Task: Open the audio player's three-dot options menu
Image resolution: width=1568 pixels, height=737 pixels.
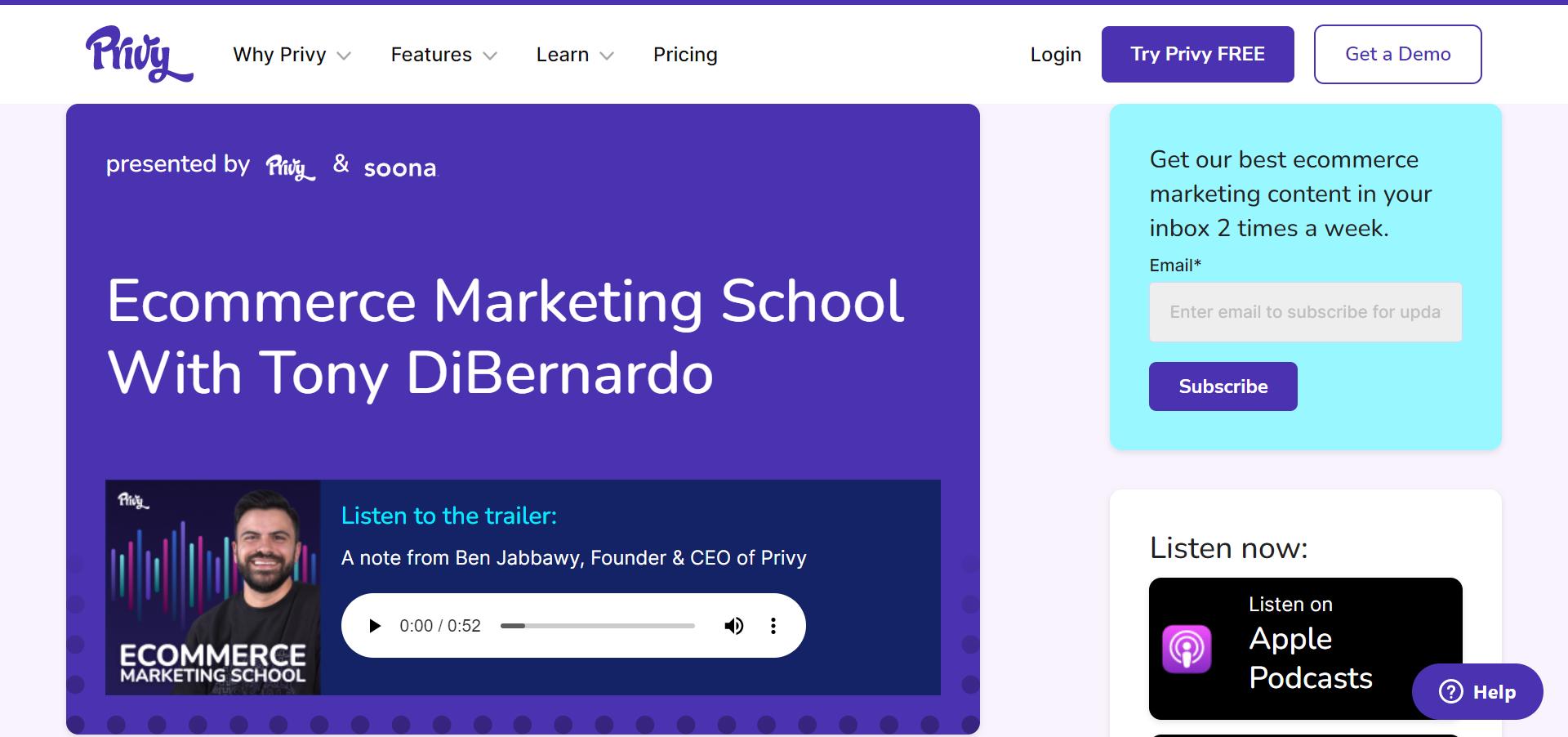Action: [x=773, y=626]
